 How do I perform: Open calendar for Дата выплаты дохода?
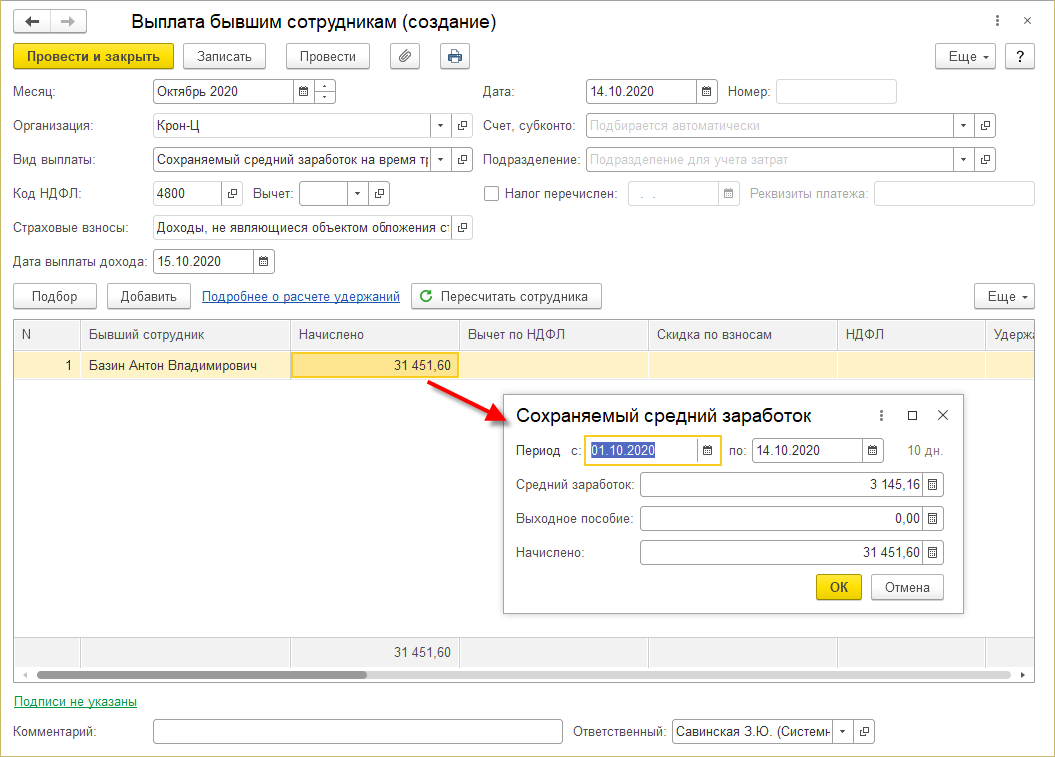tap(263, 262)
